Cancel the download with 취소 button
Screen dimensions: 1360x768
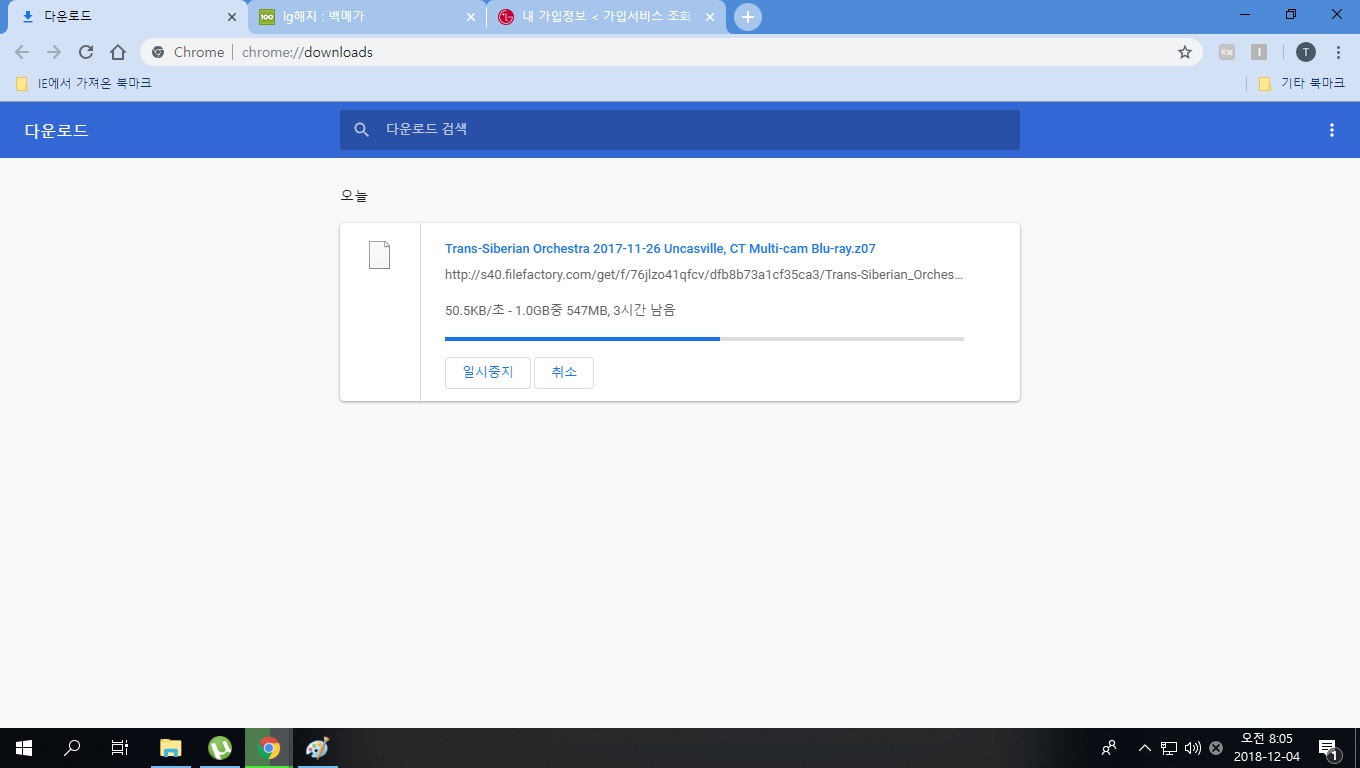click(x=564, y=372)
